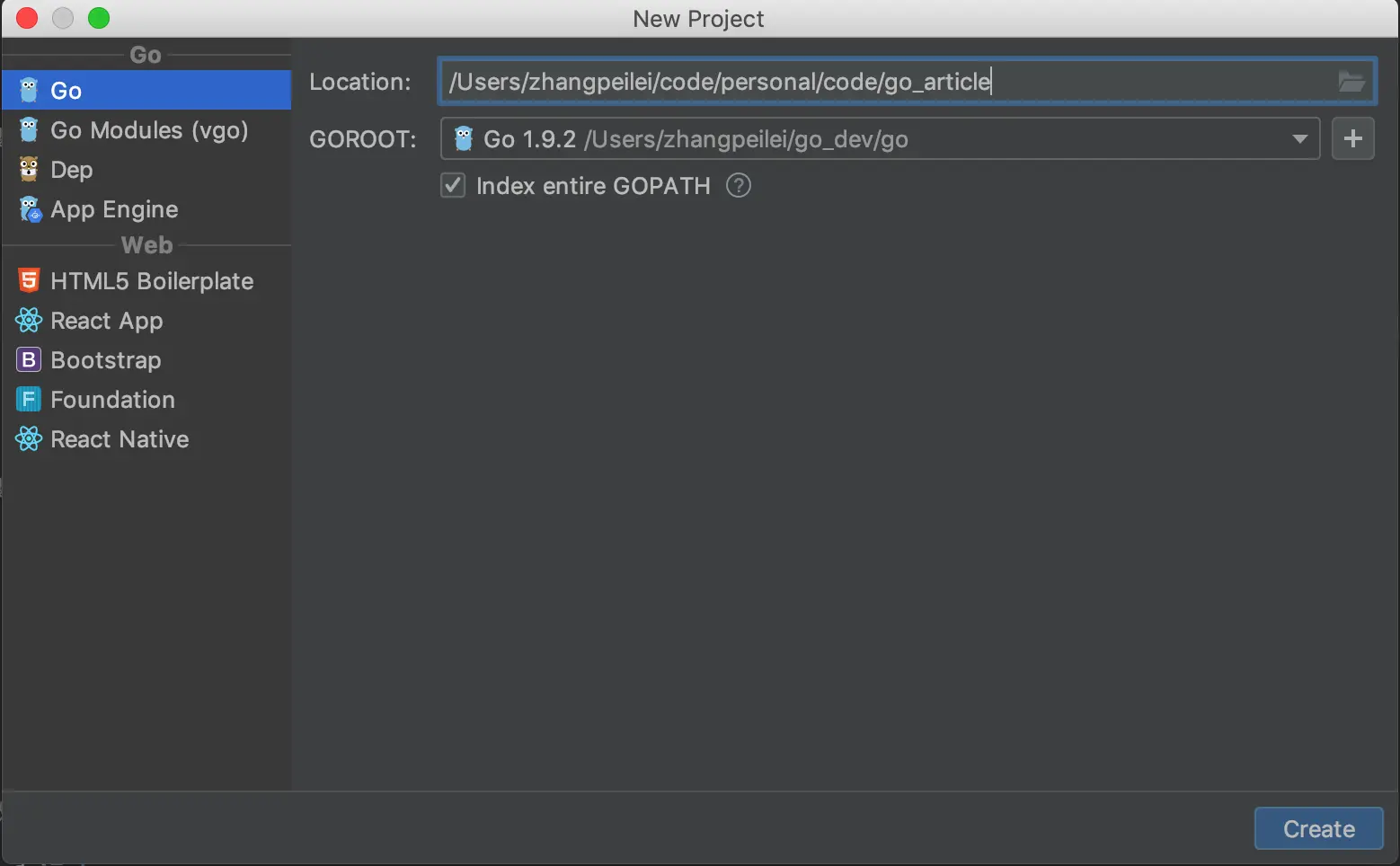Choose the Dep project type
The image size is (1400, 866).
click(x=146, y=170)
